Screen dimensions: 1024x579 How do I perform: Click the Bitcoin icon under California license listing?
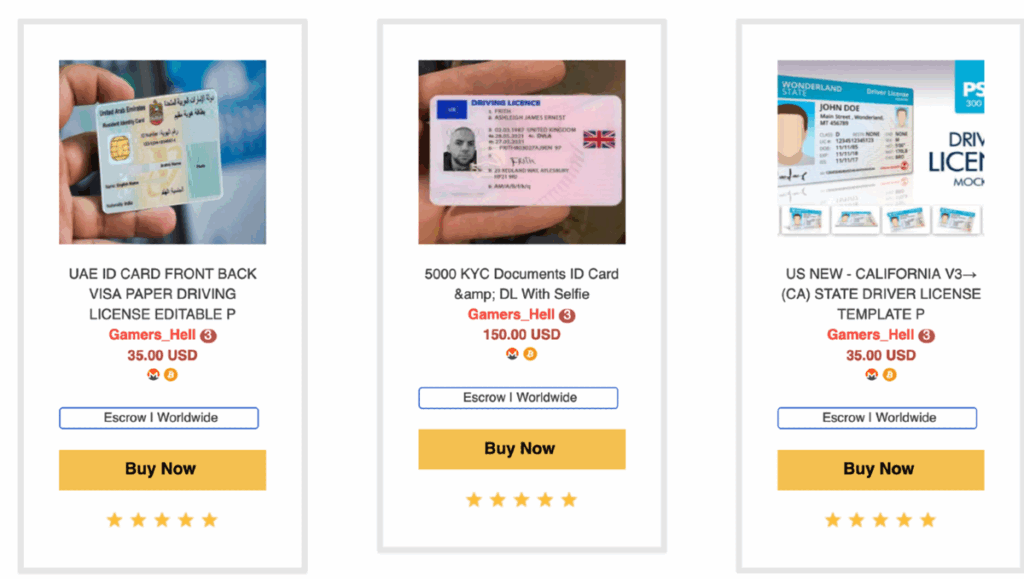click(889, 375)
